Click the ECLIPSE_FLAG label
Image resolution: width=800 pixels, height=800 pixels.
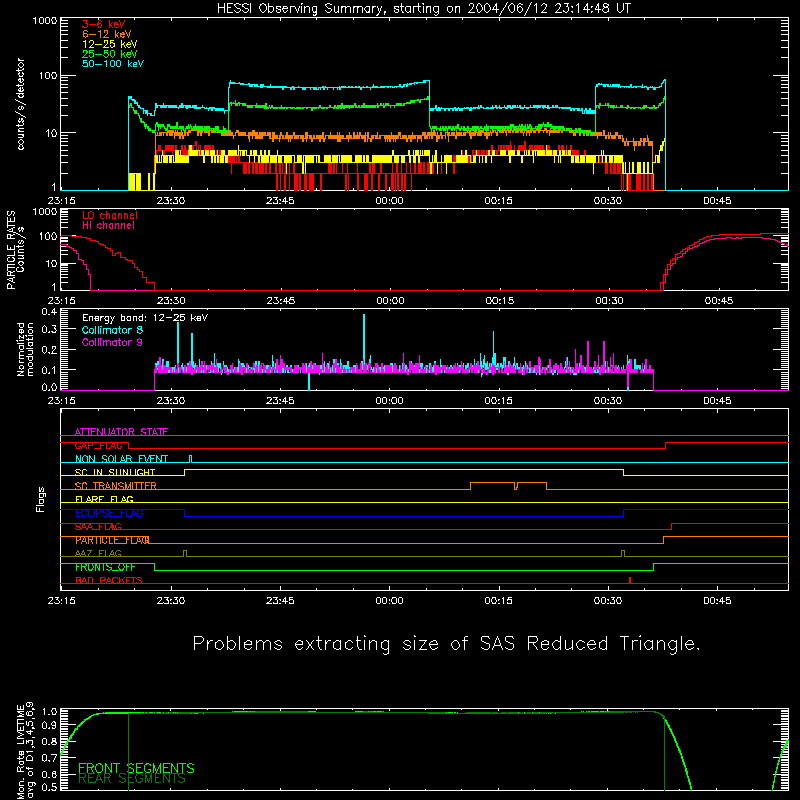(109, 513)
